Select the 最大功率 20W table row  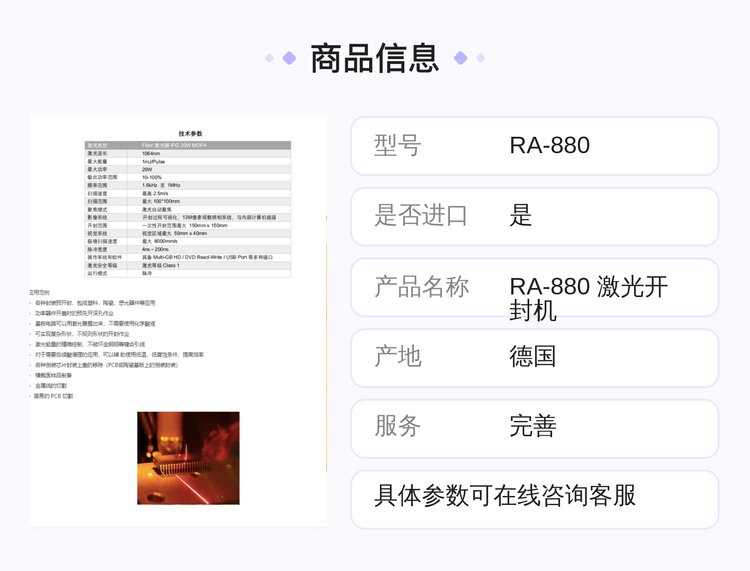click(188, 169)
